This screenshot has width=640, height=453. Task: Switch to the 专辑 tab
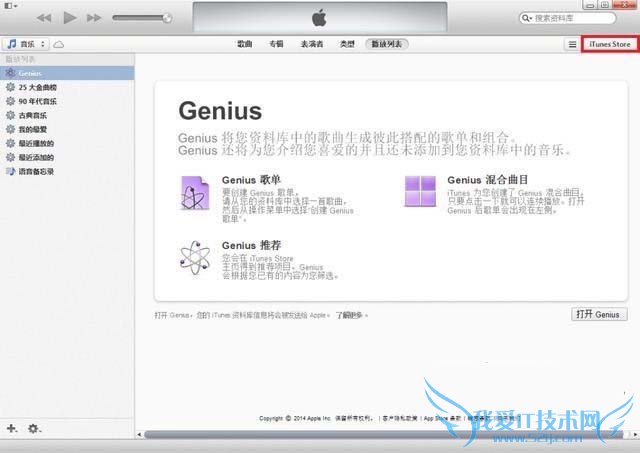coord(276,44)
